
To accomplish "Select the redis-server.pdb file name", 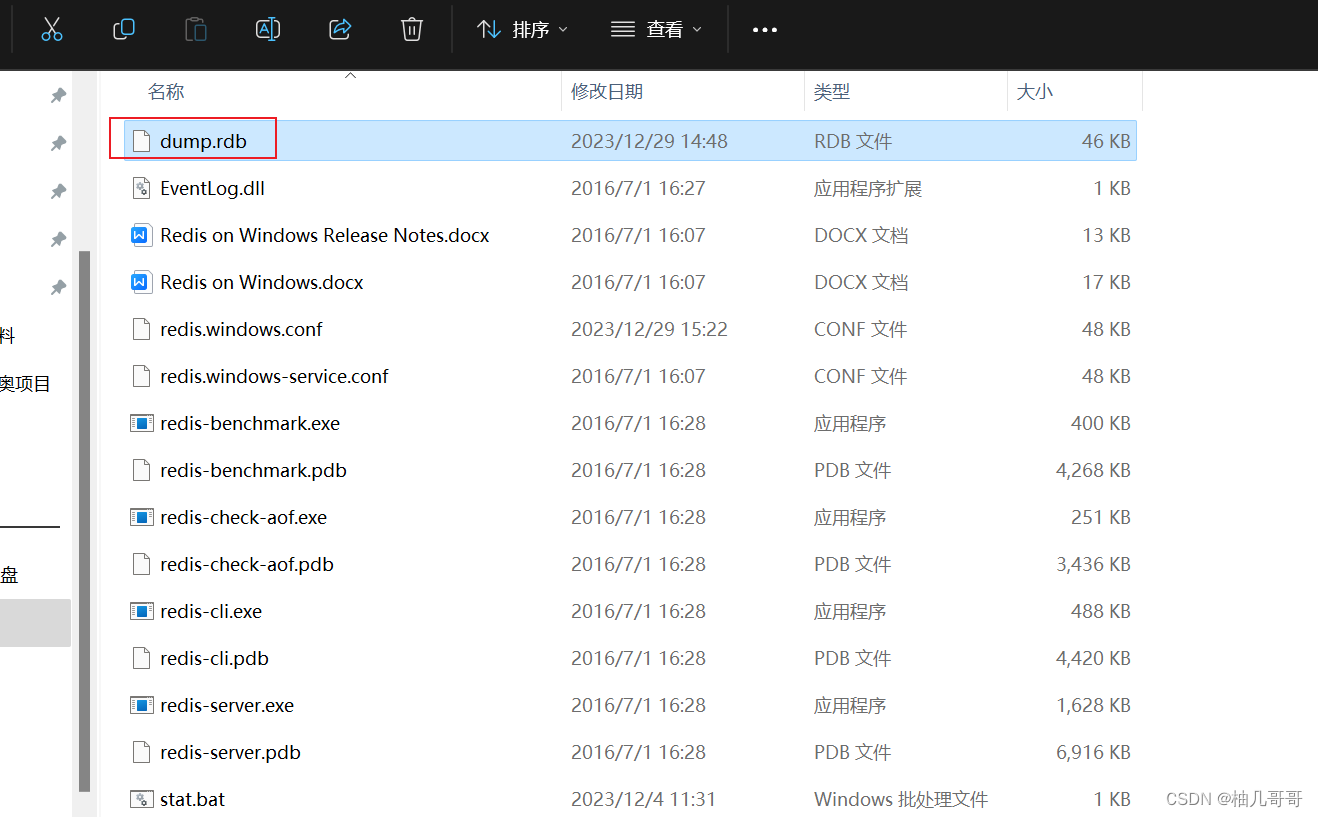I will (230, 752).
